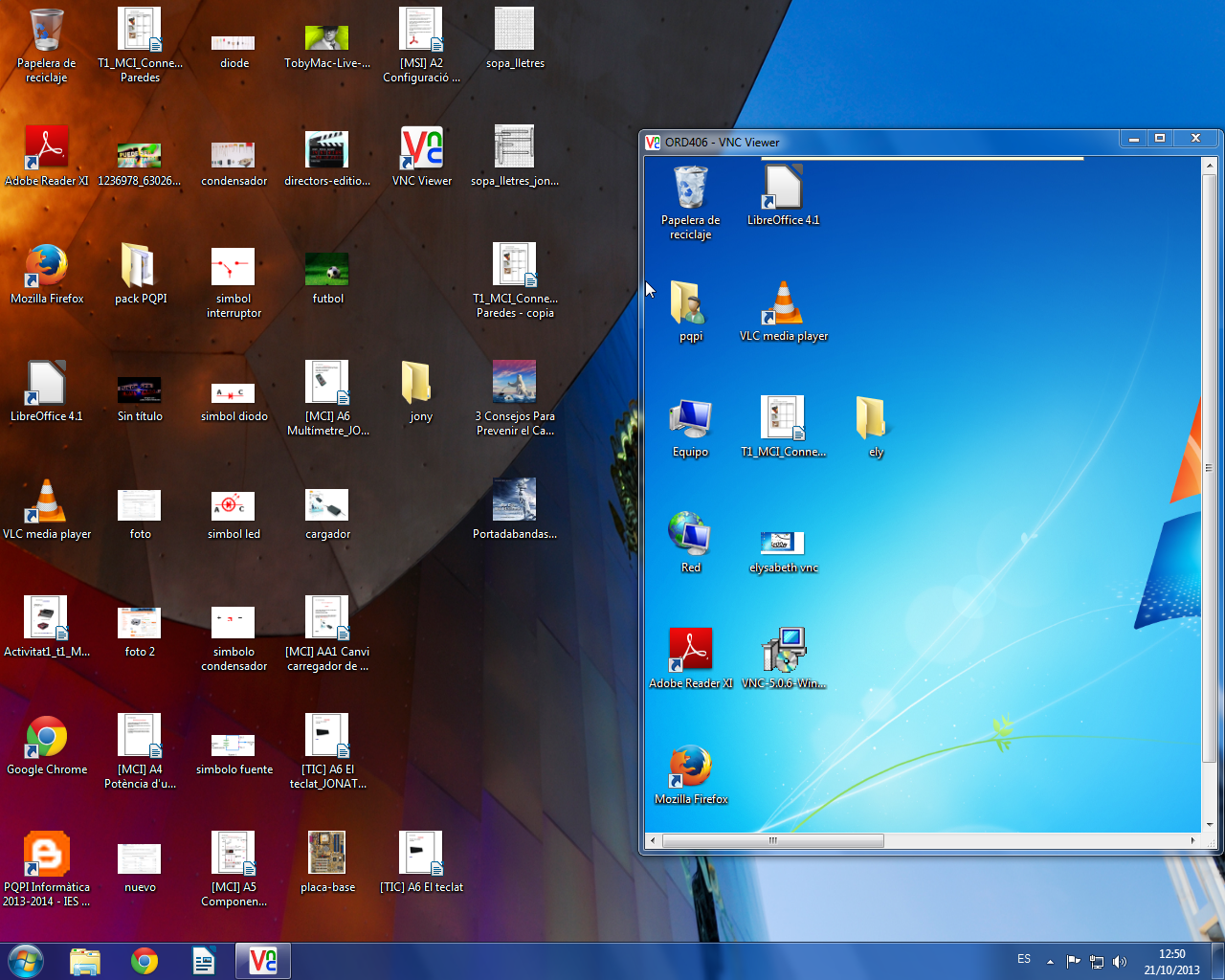Click scroll down arrow in VNC Viewer

pos(1209,824)
